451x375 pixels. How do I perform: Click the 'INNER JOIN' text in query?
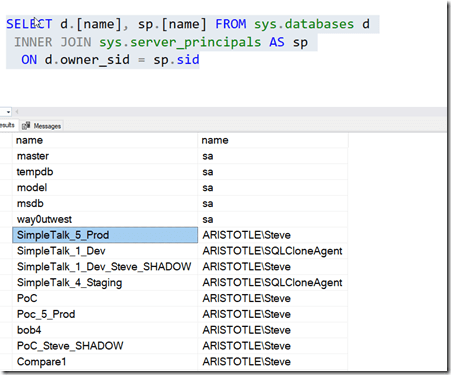point(53,42)
